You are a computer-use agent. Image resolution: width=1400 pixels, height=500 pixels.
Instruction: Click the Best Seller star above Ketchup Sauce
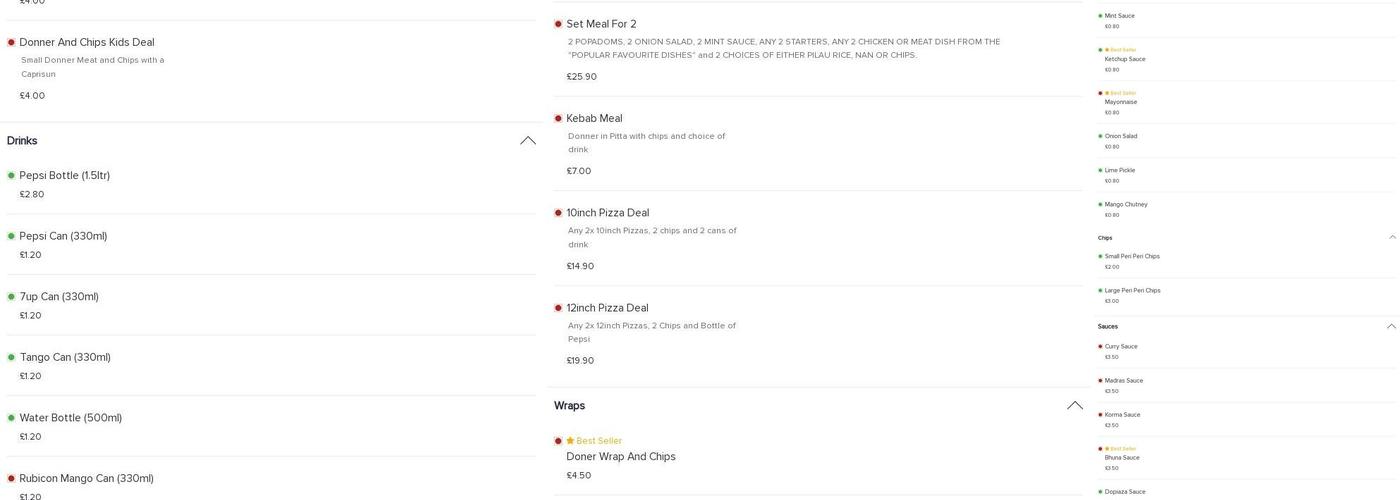(x=1107, y=50)
